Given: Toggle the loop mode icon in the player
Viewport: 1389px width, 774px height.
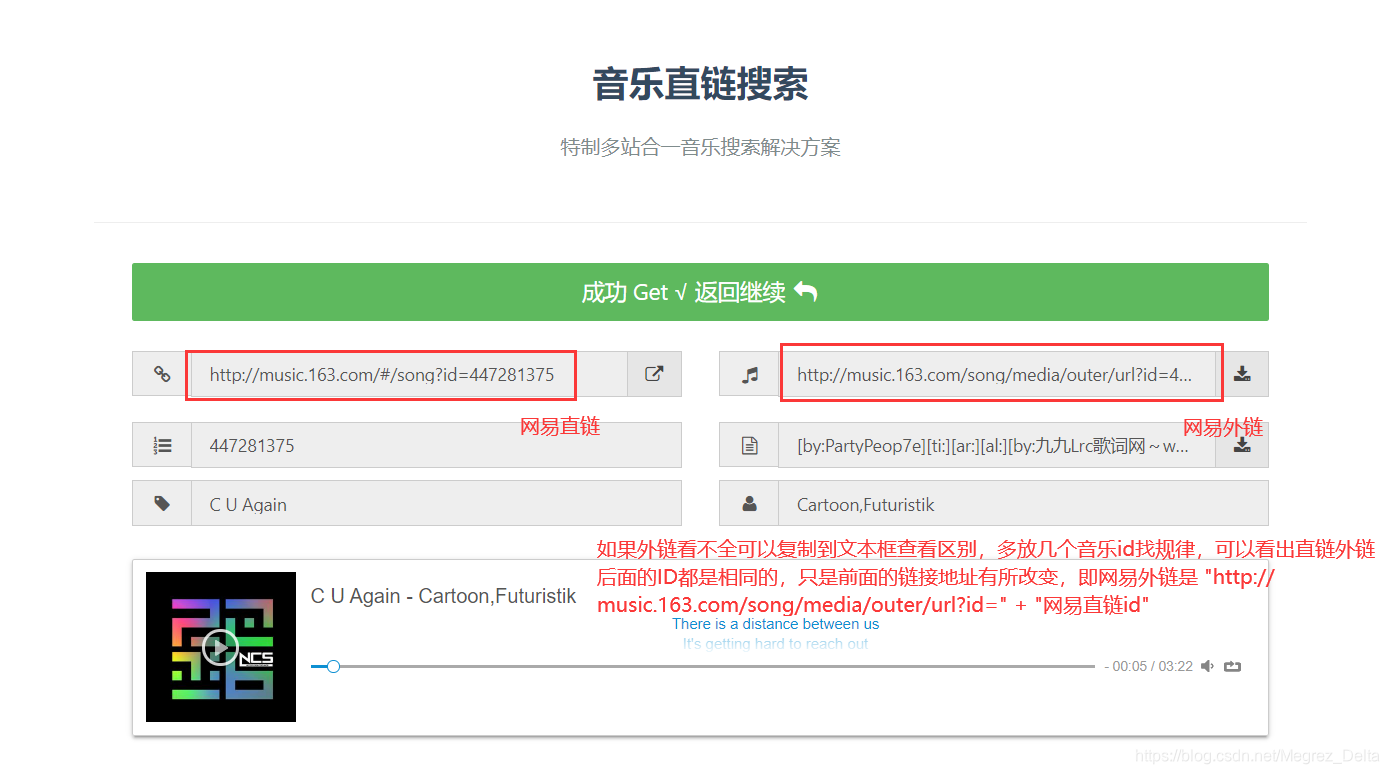Looking at the screenshot, I should click(1232, 666).
